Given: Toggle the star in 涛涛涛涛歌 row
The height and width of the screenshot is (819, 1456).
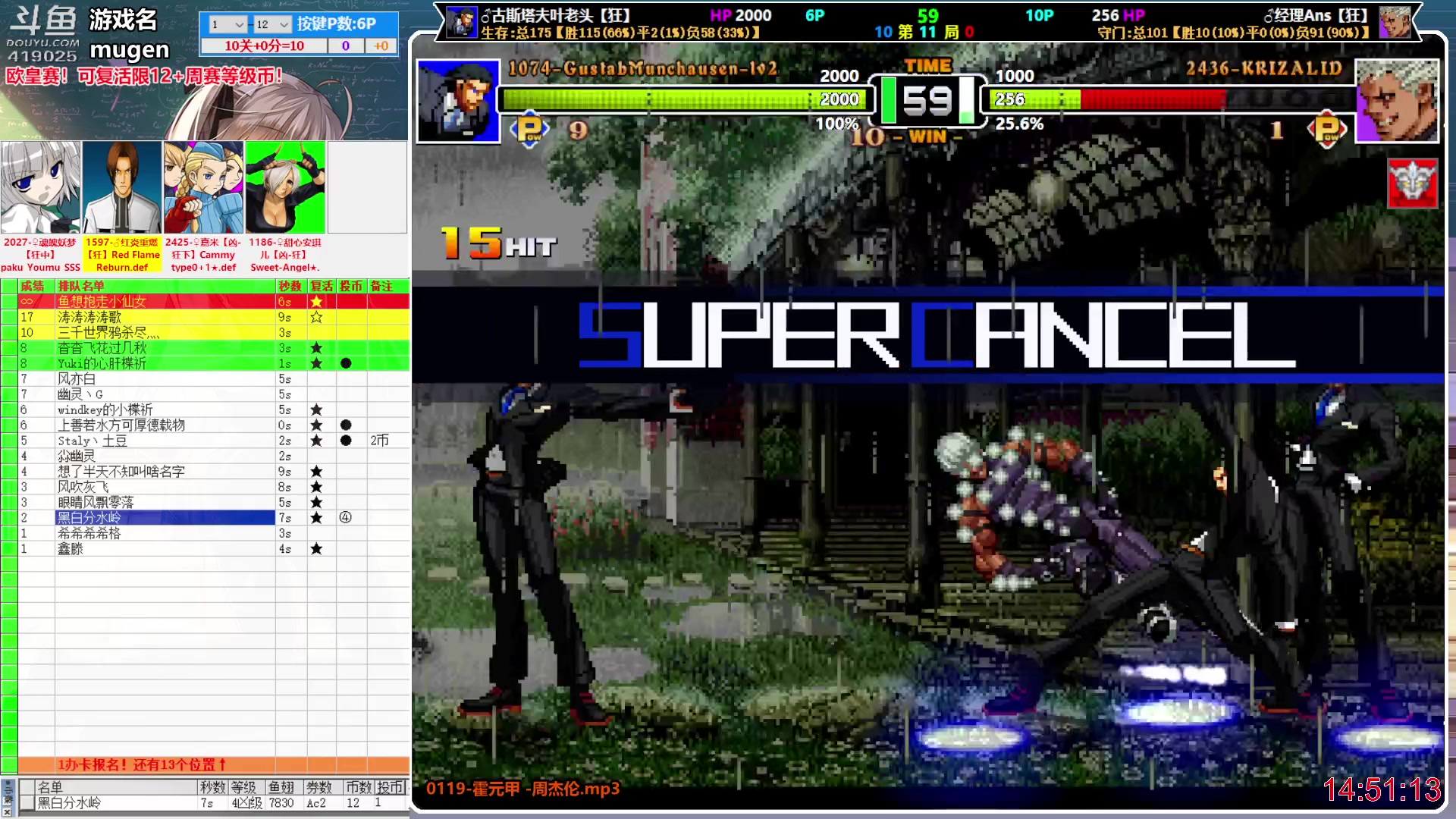Looking at the screenshot, I should tap(316, 317).
